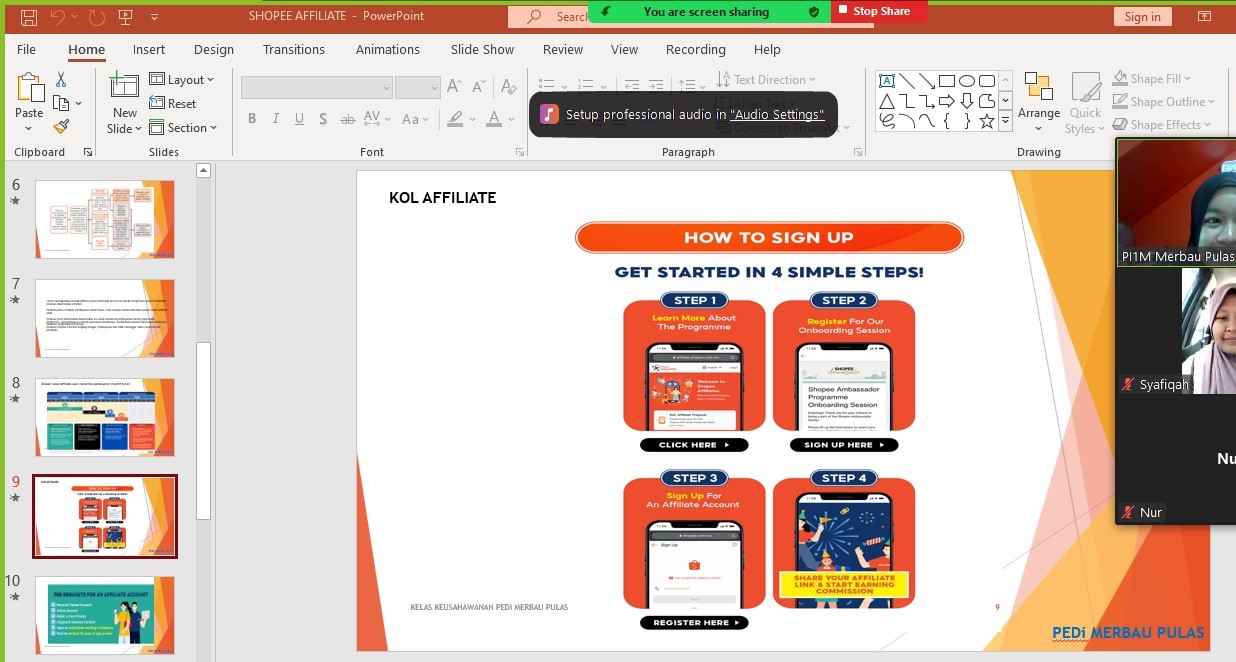
Task: Toggle underline formatting
Action: [300, 119]
